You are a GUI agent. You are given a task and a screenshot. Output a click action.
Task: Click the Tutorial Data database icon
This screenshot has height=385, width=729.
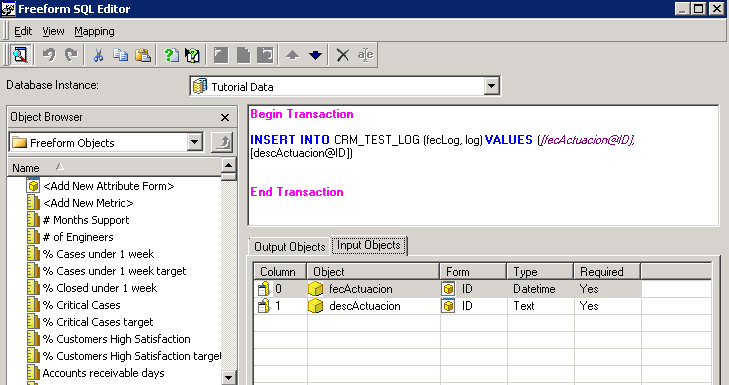tap(200, 86)
